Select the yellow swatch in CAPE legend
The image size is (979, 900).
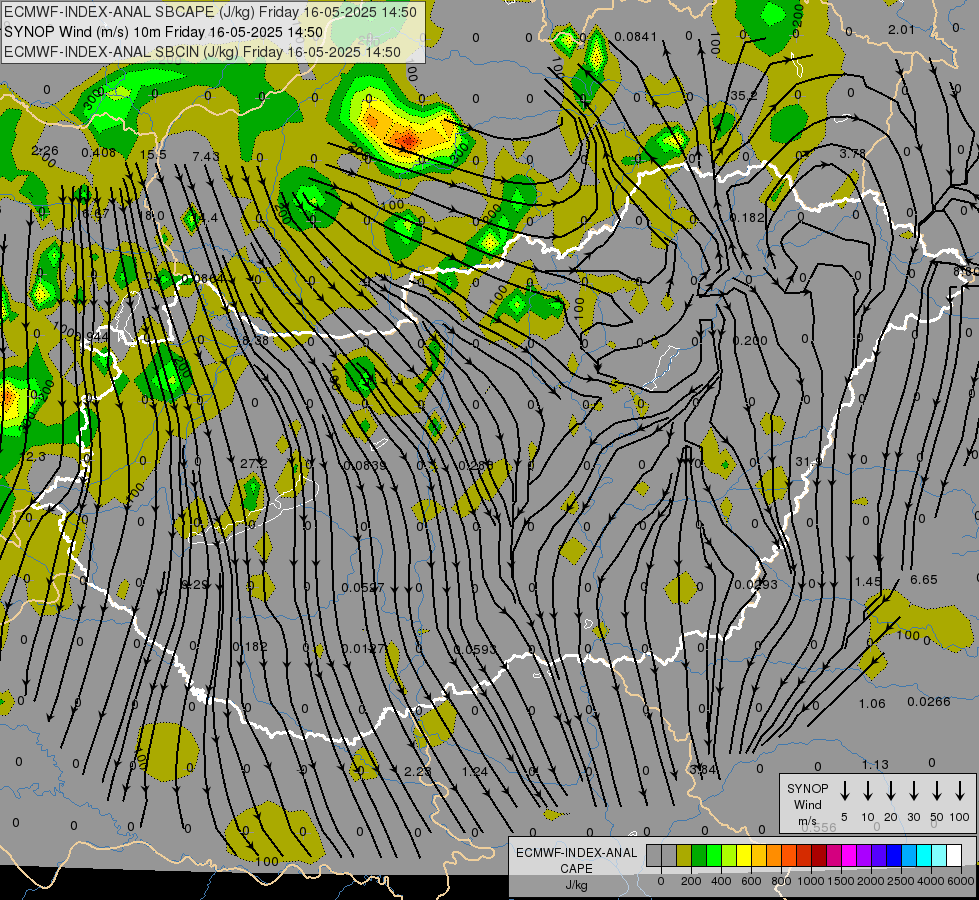(744, 856)
